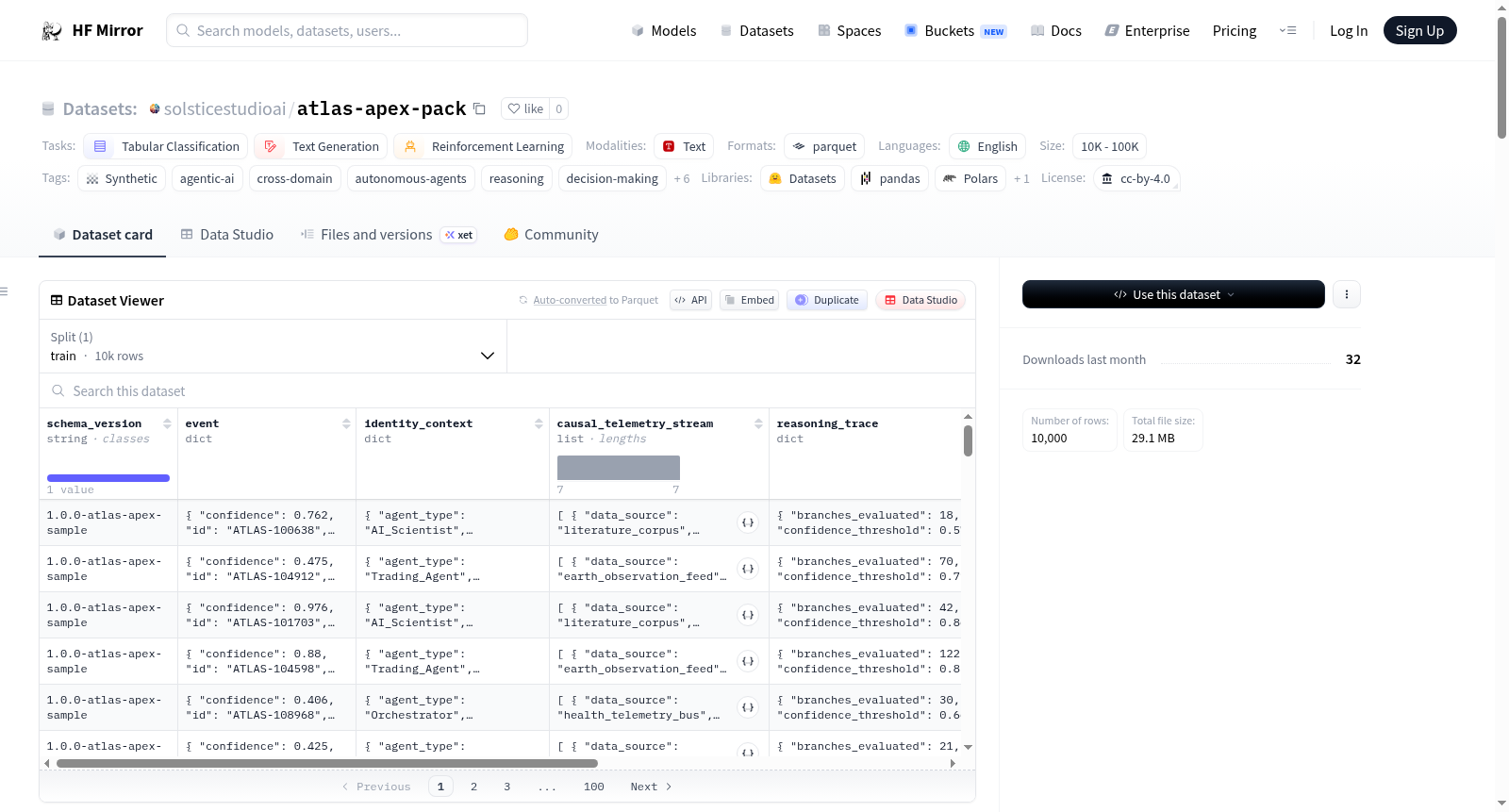Screen dimensions: 1509x812
Task: Click the Embed button
Action: pos(749,300)
